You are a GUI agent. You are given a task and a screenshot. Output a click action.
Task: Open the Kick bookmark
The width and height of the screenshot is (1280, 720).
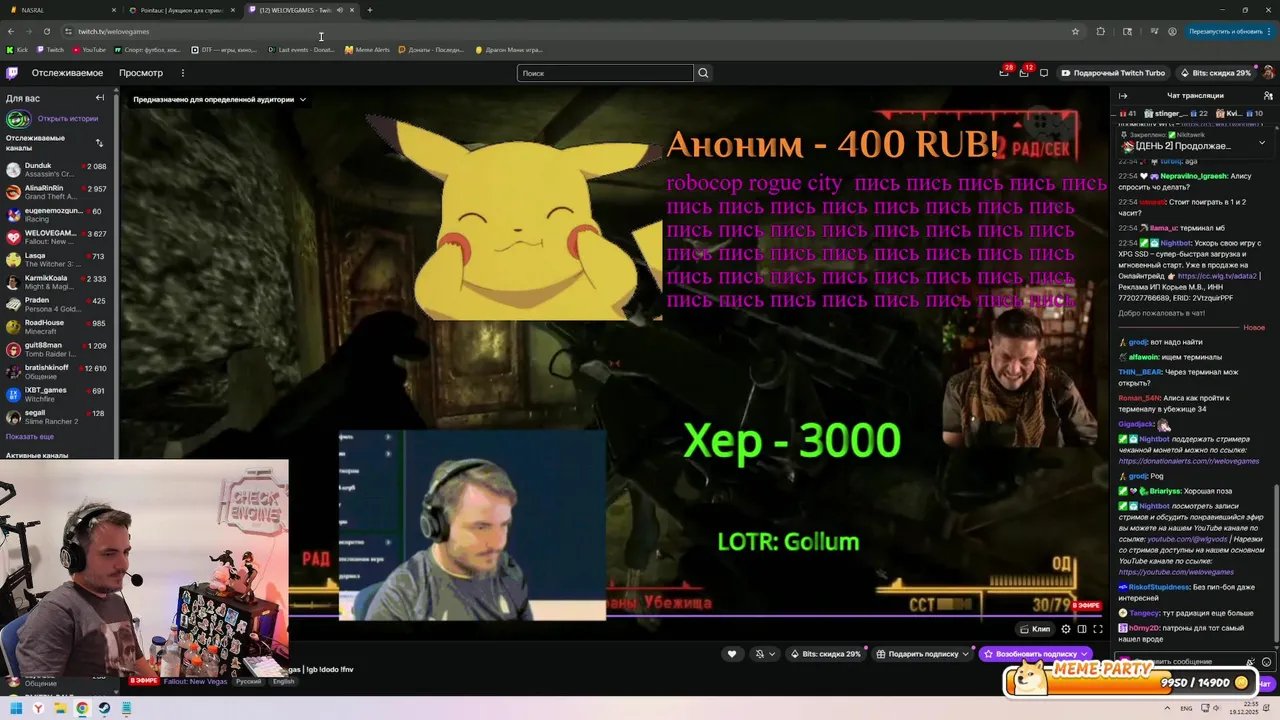tap(18, 50)
